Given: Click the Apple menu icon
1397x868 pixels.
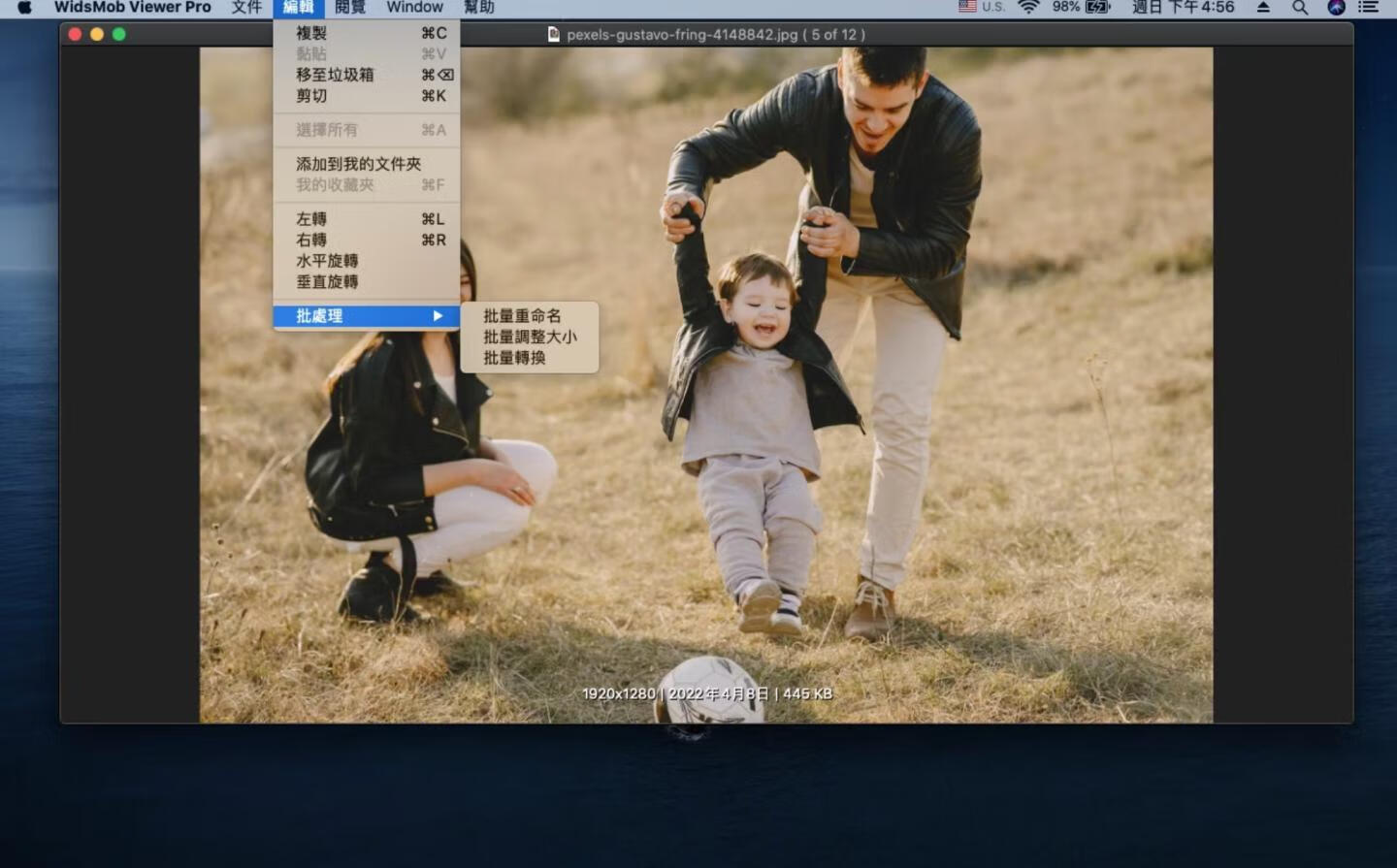Looking at the screenshot, I should click(24, 8).
